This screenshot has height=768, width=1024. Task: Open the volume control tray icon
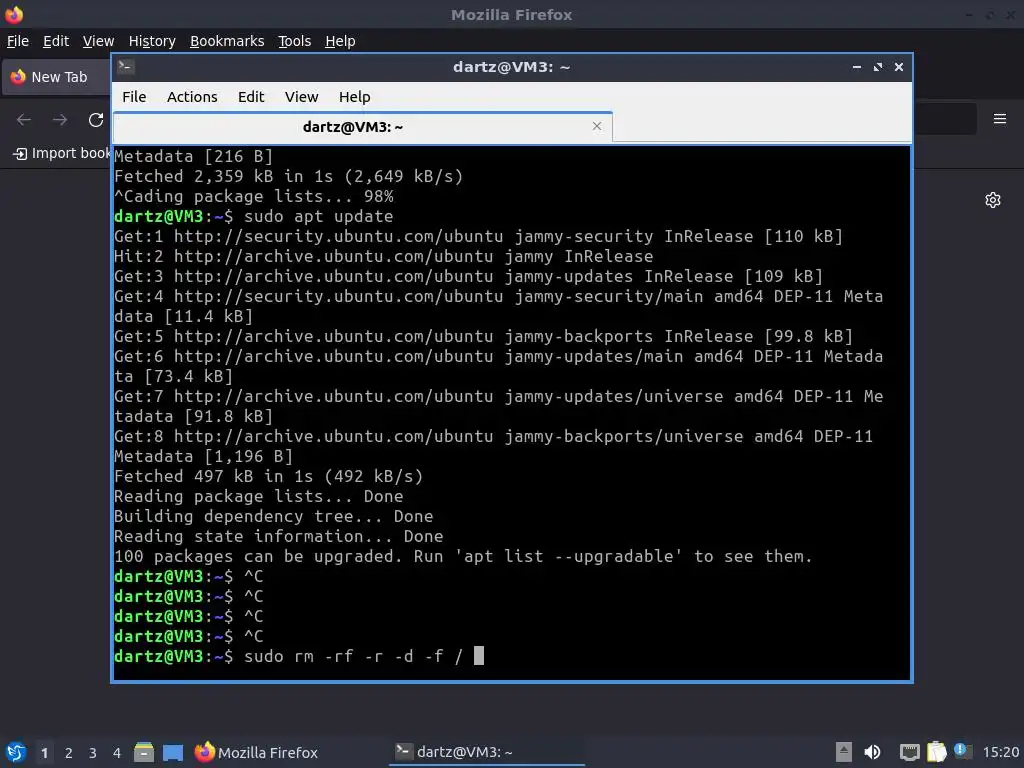point(872,752)
